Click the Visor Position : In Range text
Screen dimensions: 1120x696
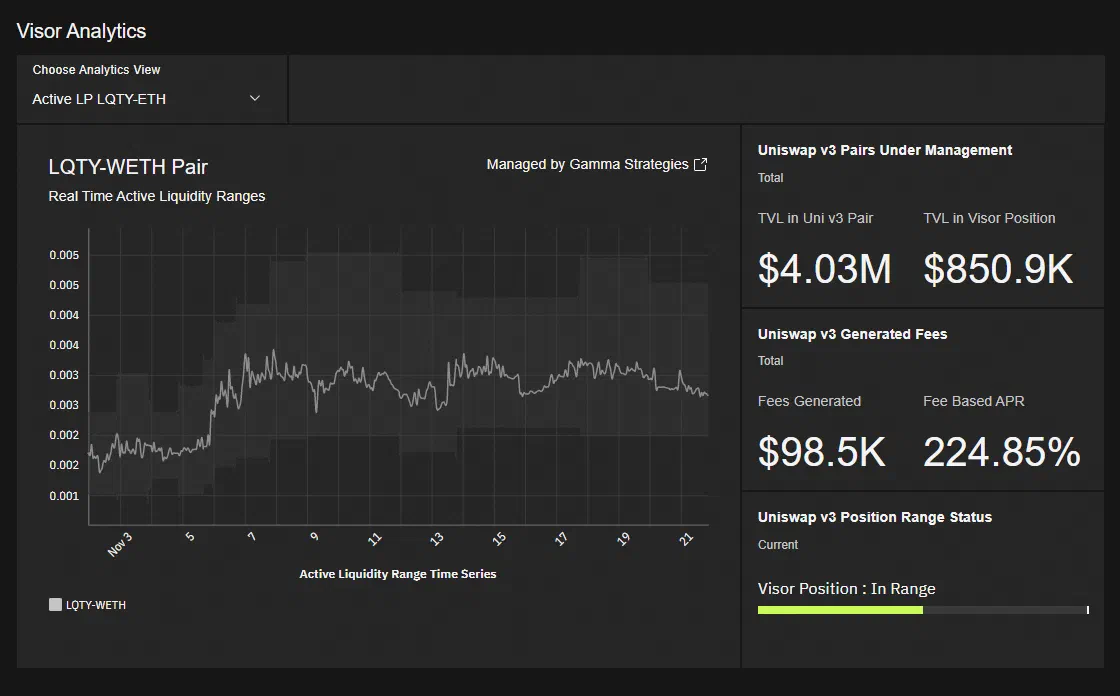(846, 589)
